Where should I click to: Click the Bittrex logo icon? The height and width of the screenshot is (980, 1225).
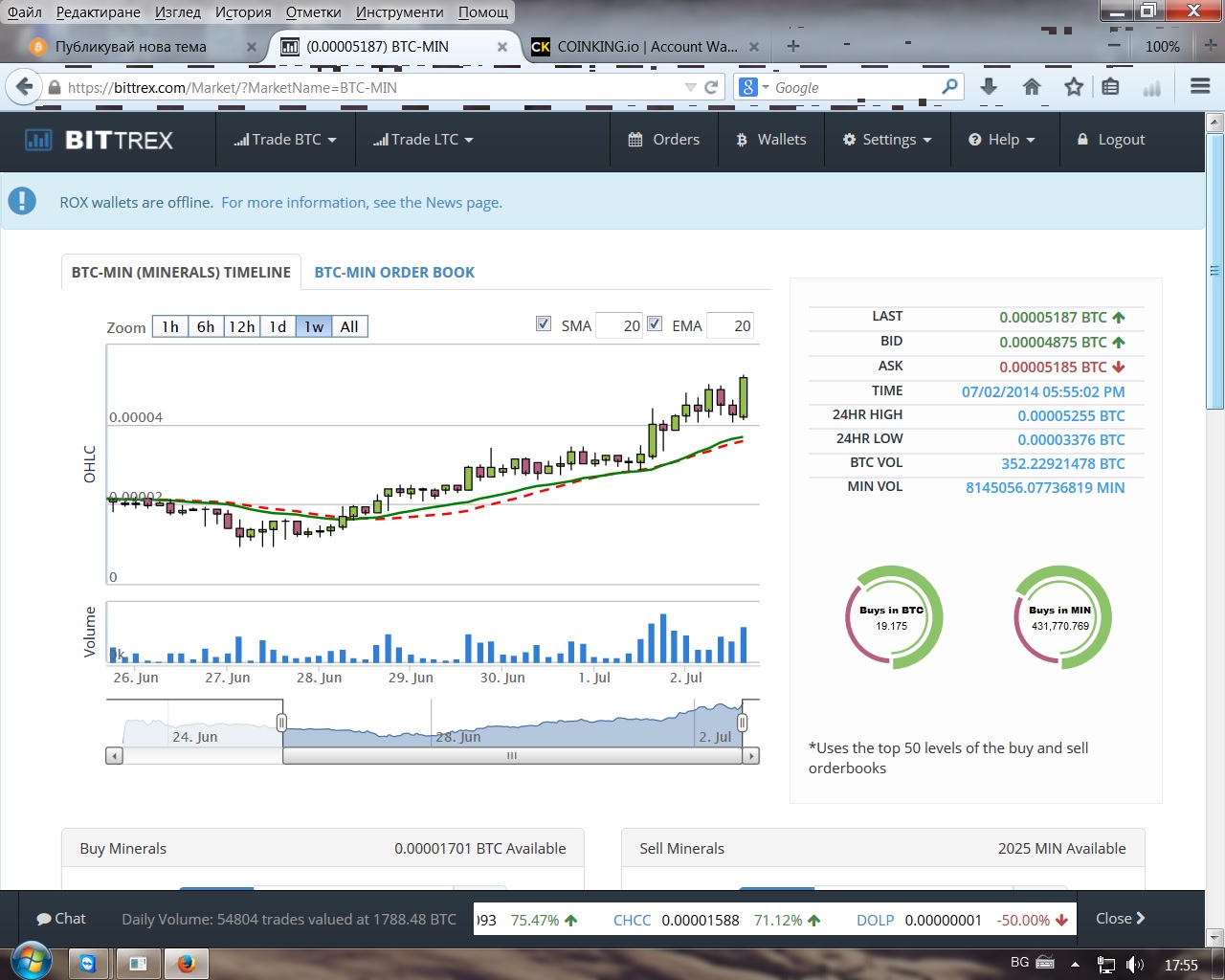point(38,140)
